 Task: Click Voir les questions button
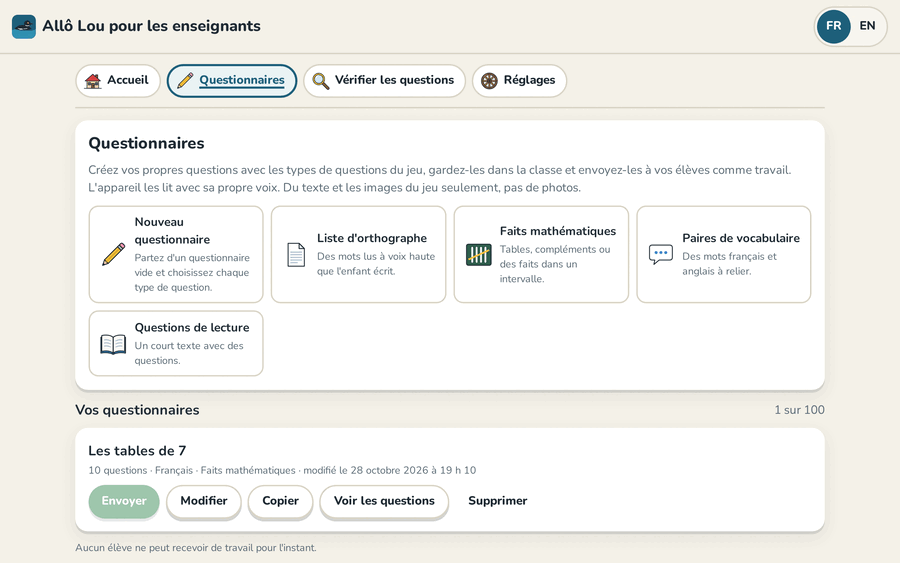tap(384, 501)
